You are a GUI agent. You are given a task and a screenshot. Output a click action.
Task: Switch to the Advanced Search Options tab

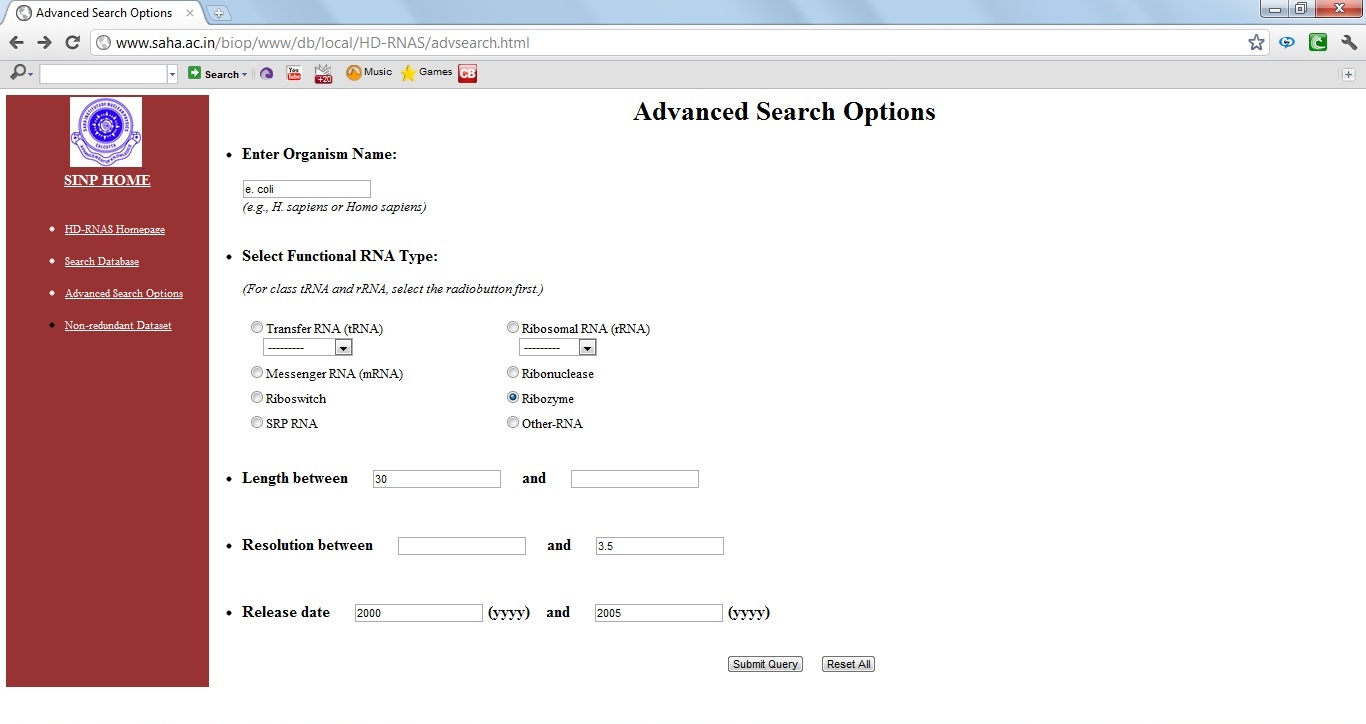tap(103, 13)
